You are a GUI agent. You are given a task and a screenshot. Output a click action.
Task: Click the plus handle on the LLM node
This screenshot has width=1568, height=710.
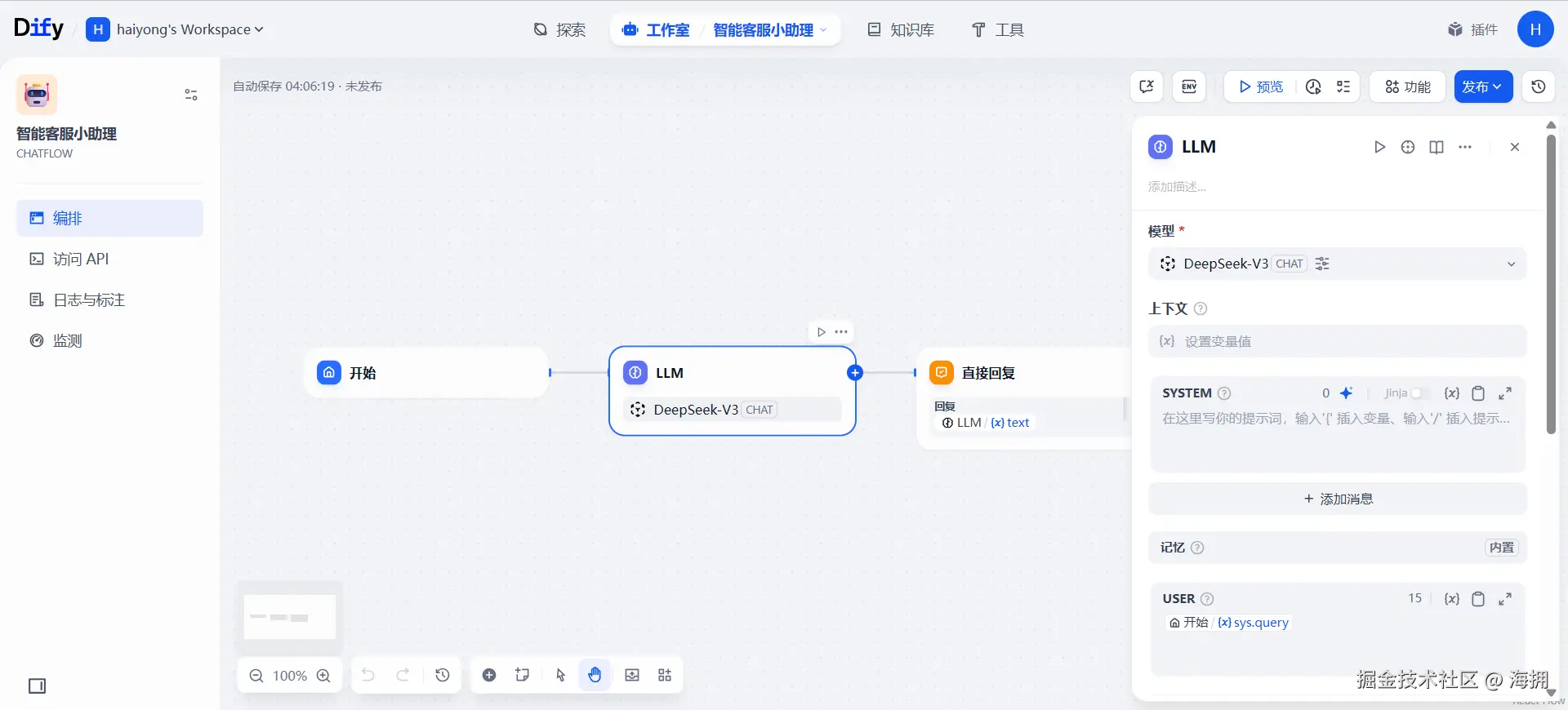[855, 373]
